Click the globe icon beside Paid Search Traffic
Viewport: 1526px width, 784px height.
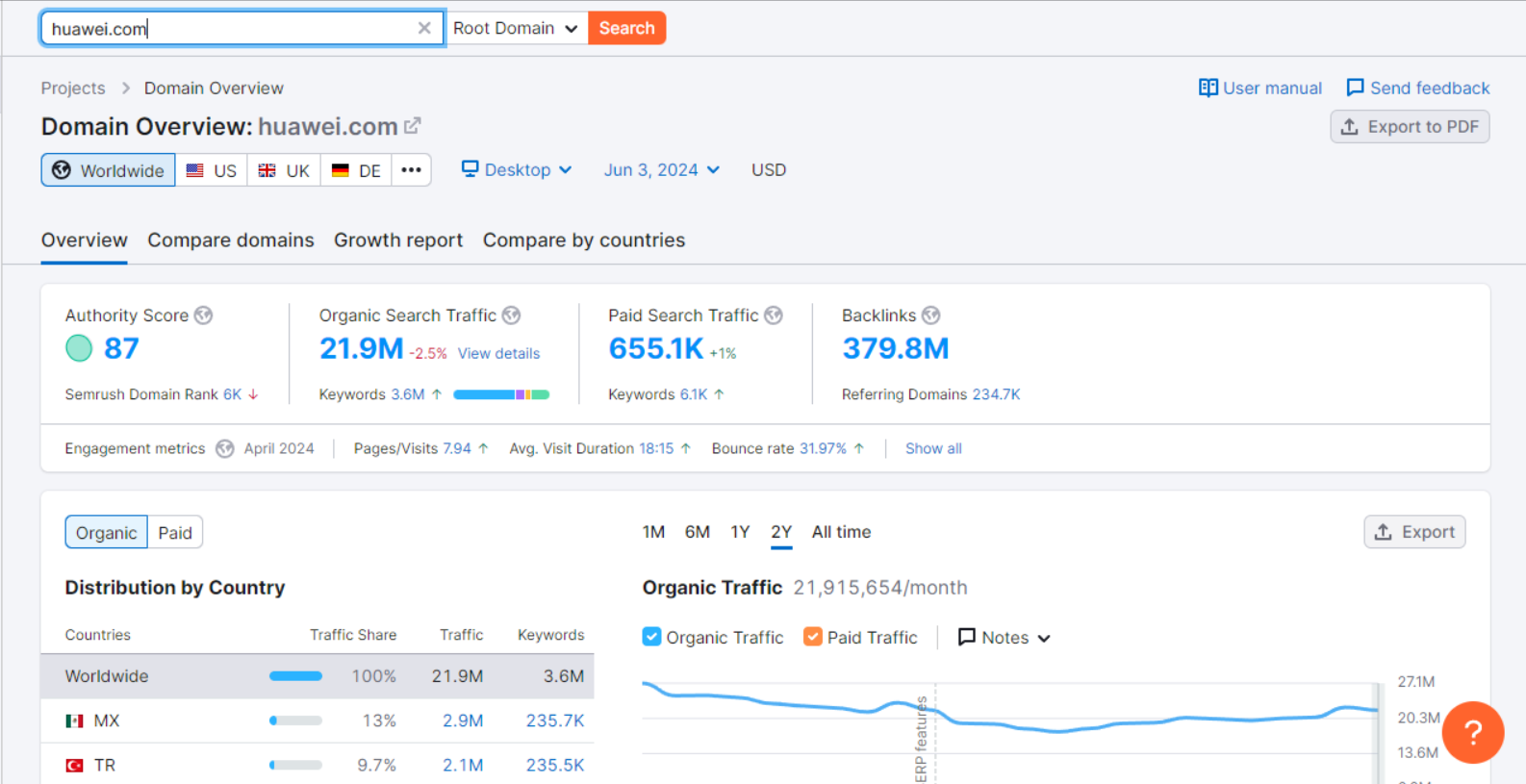tap(774, 316)
